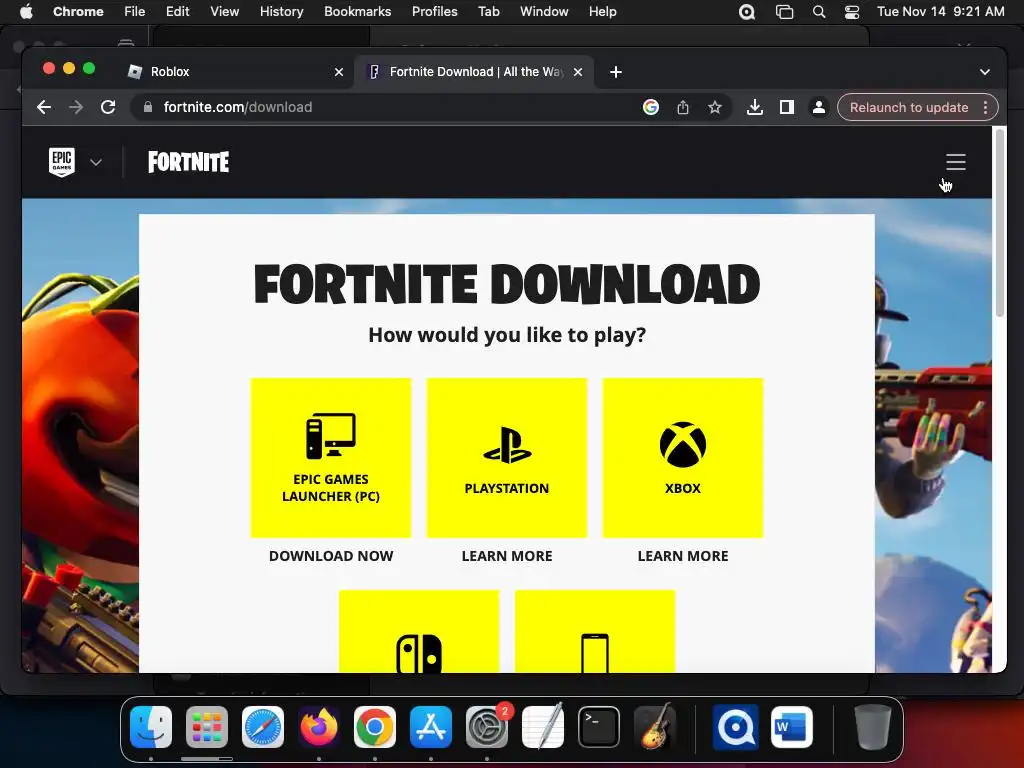Open the Profiles menu
This screenshot has width=1024, height=768.
434,11
